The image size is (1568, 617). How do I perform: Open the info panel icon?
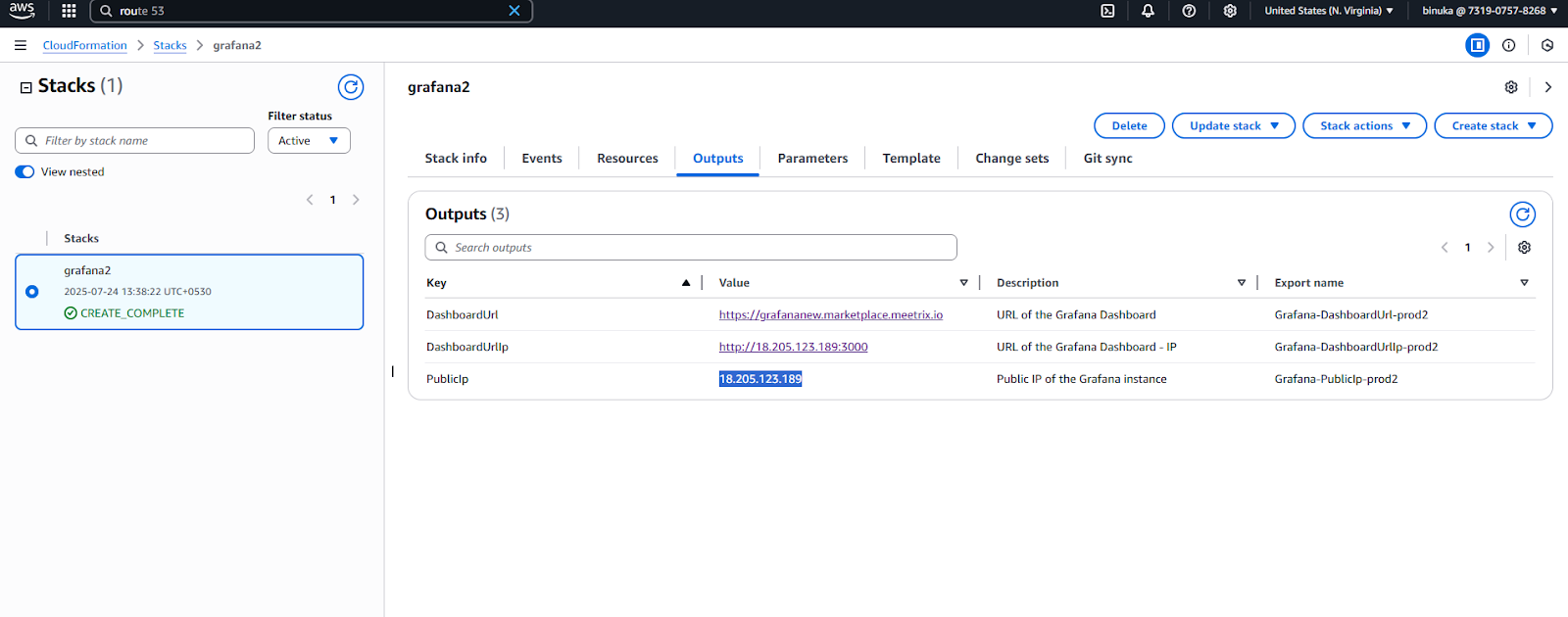click(x=1509, y=45)
